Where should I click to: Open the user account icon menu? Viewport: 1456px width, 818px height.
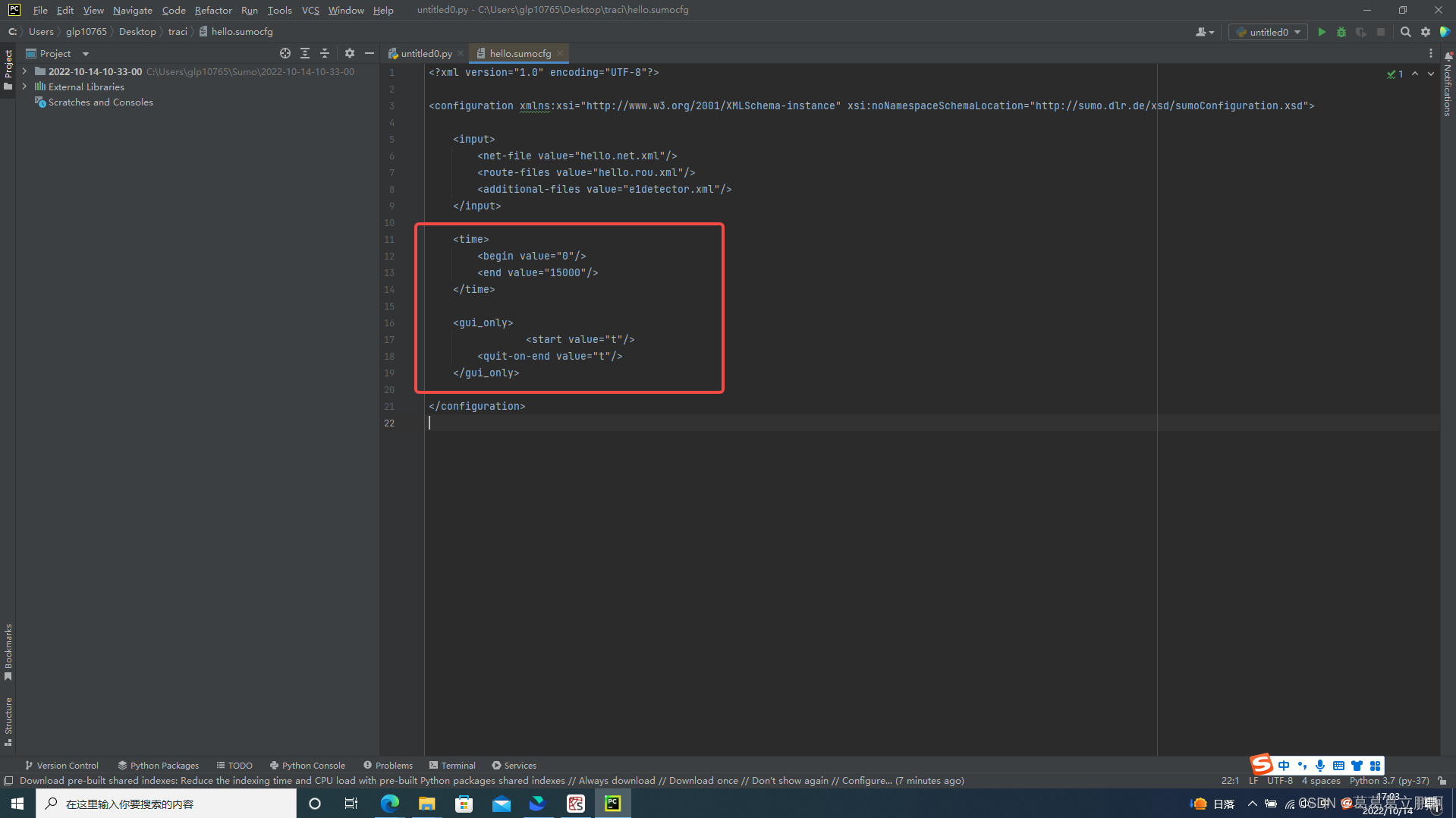[1204, 32]
